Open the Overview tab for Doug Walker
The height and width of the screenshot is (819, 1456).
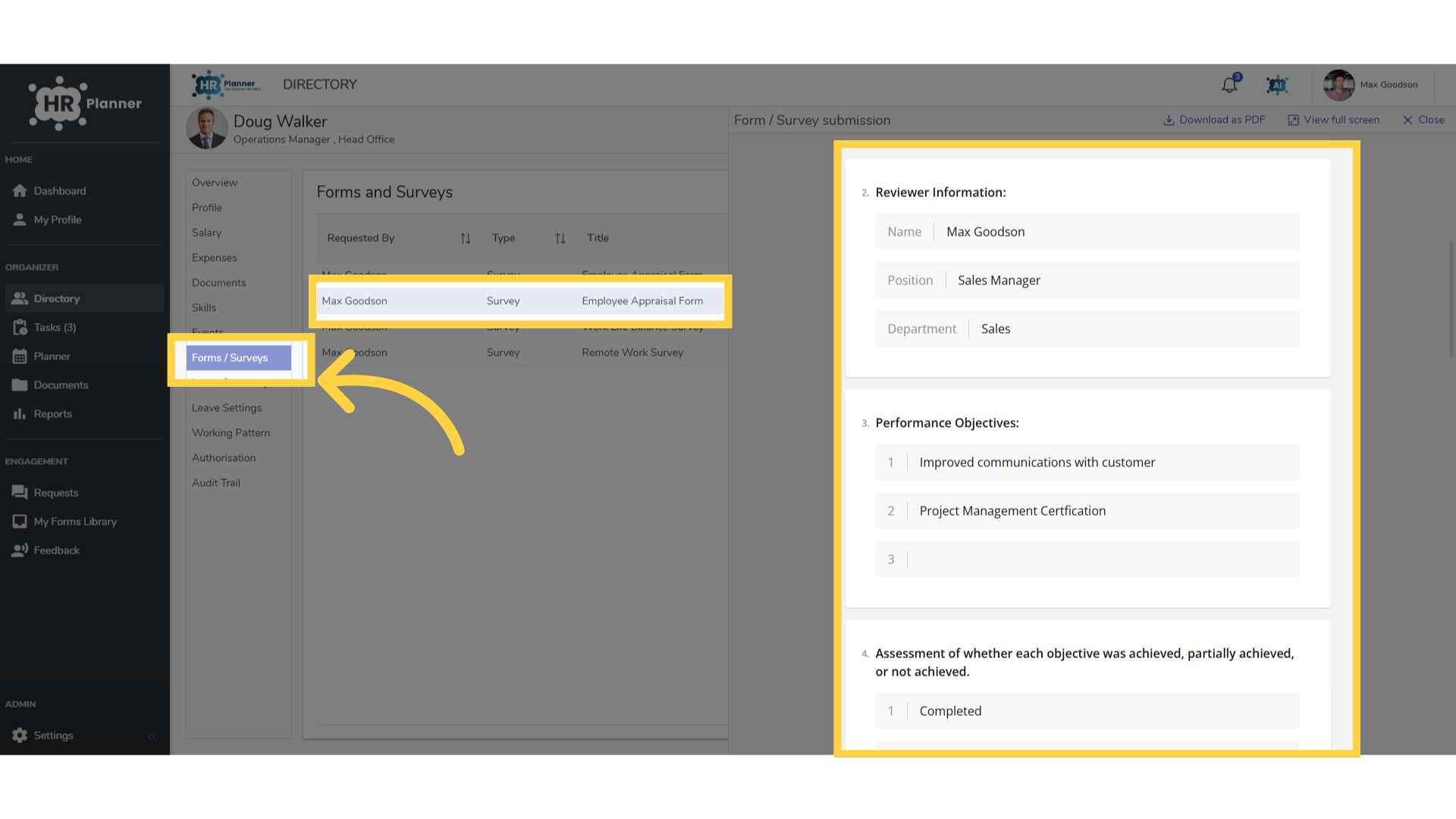click(215, 183)
